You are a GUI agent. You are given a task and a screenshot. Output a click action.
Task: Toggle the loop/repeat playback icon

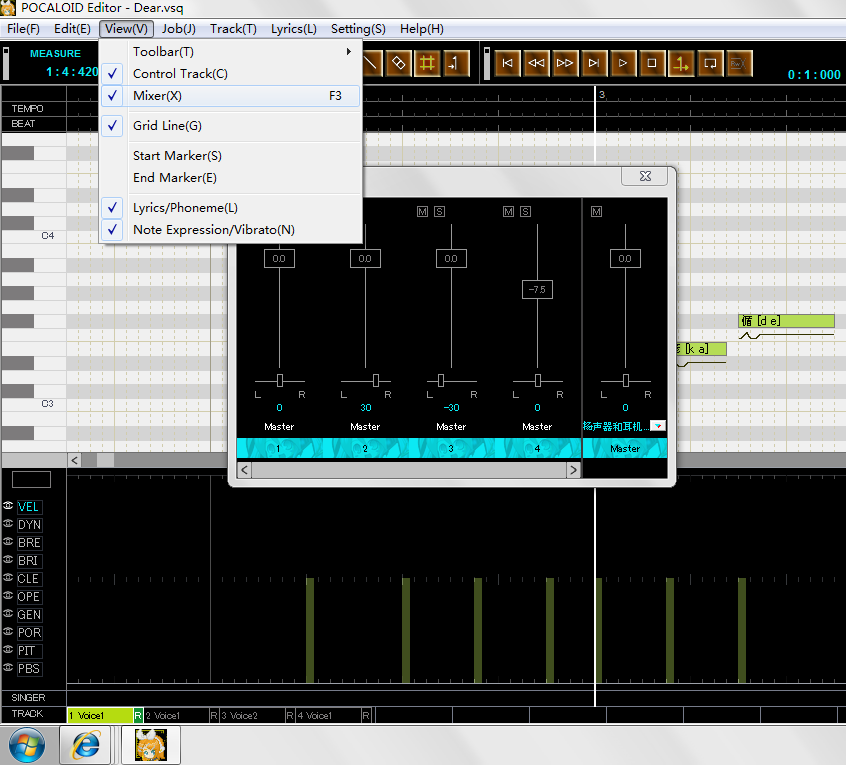coord(710,63)
